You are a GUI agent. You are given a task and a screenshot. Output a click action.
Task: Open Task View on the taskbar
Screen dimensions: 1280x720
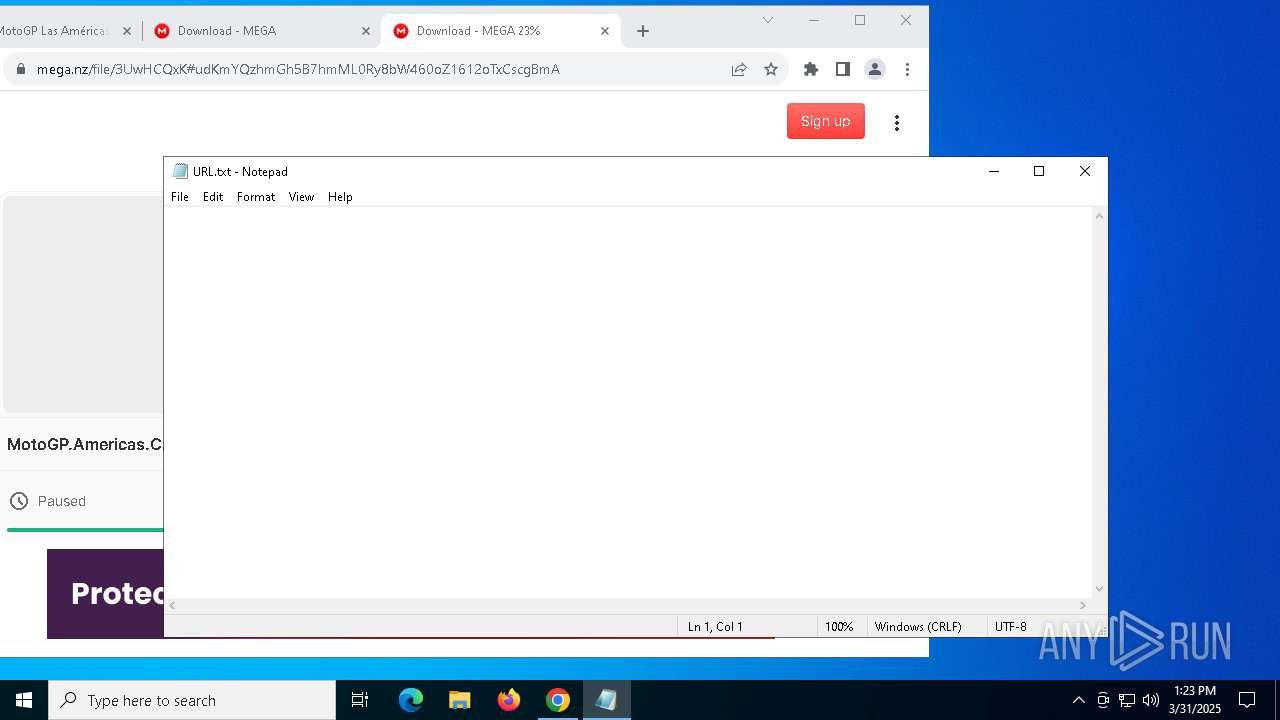pyautogui.click(x=360, y=700)
